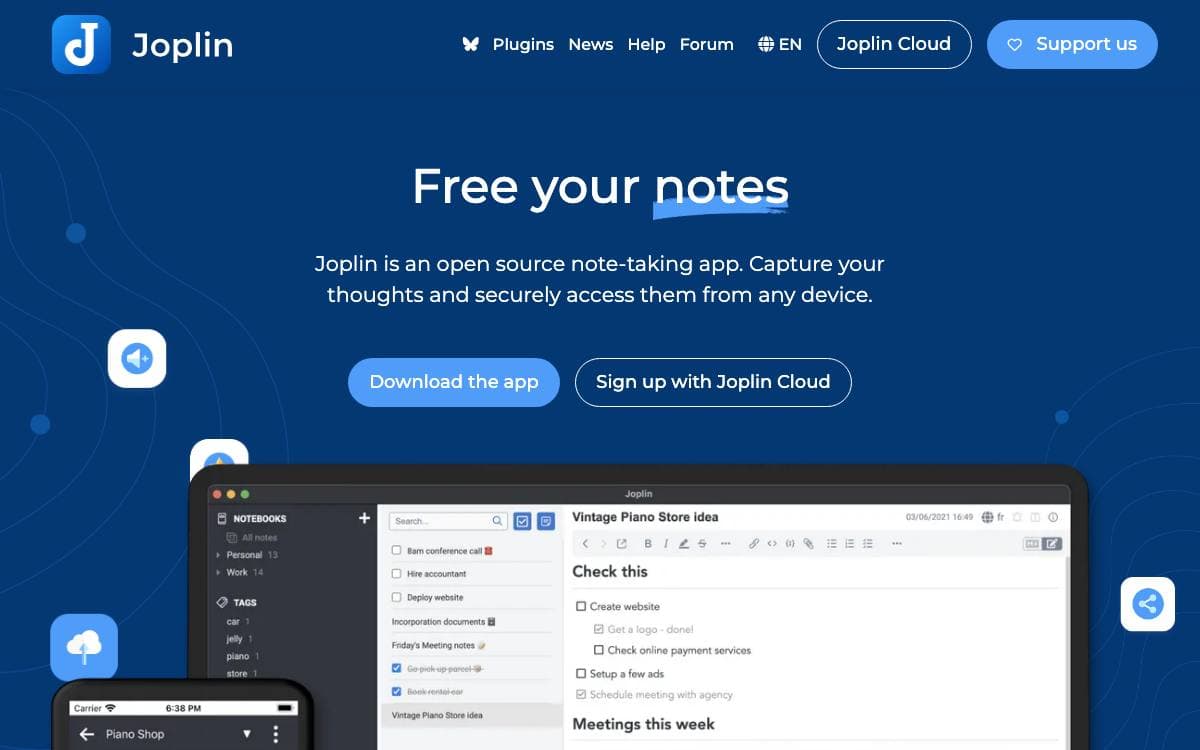Select 'Vintage Piano Store idea' in list

[x=471, y=715]
